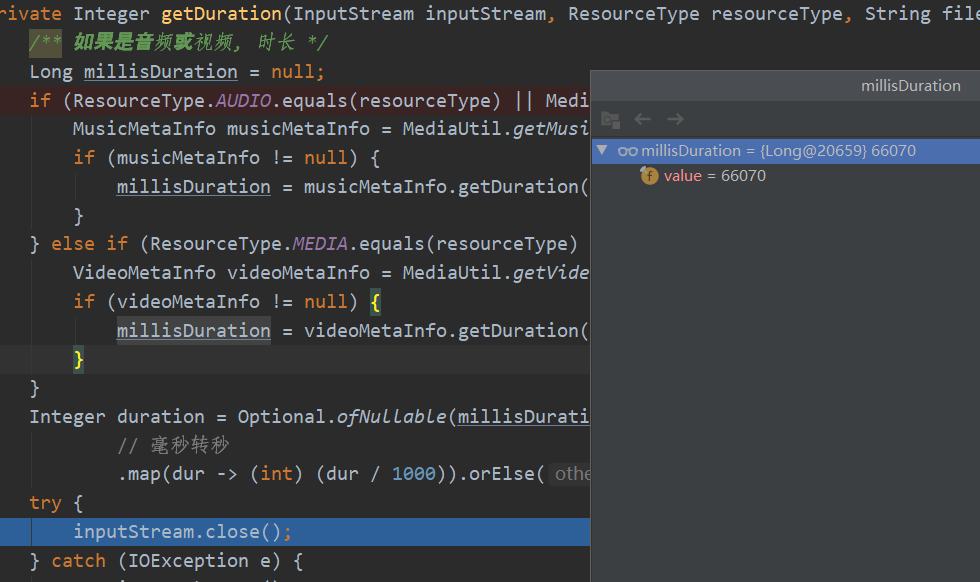Select the millisDuration = {Long@20659} 66070 row
The image size is (980, 582).
pos(786,151)
